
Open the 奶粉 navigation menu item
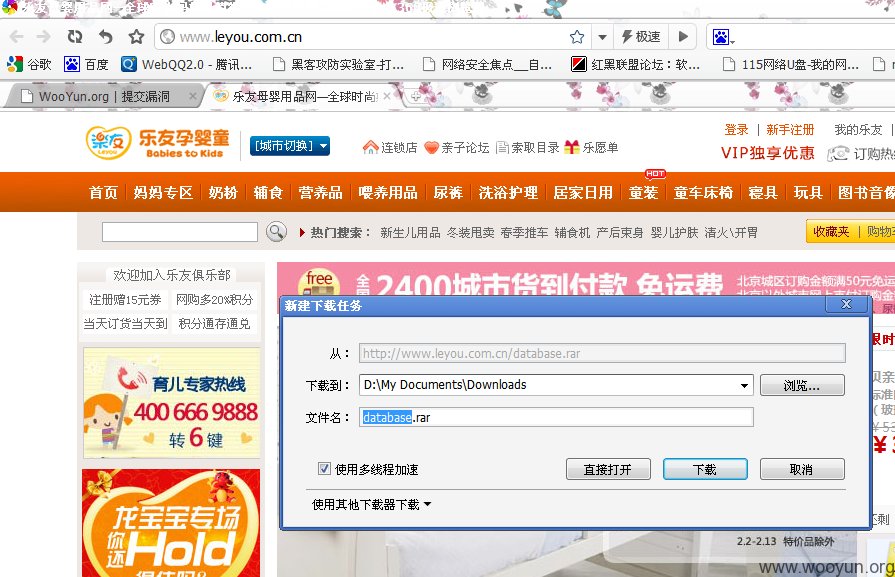223,193
